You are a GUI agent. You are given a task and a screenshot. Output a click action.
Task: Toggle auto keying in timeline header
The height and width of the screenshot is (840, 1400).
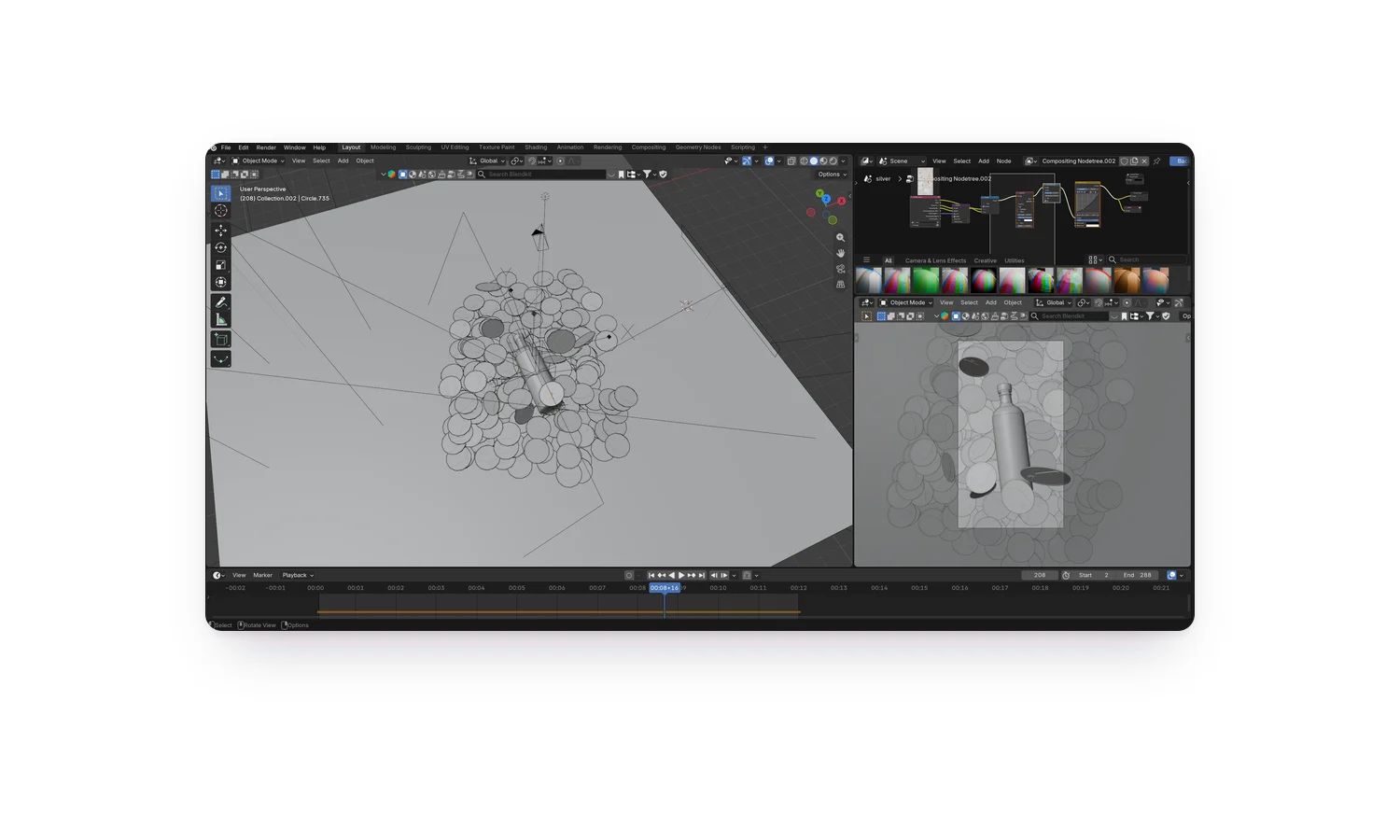[629, 575]
